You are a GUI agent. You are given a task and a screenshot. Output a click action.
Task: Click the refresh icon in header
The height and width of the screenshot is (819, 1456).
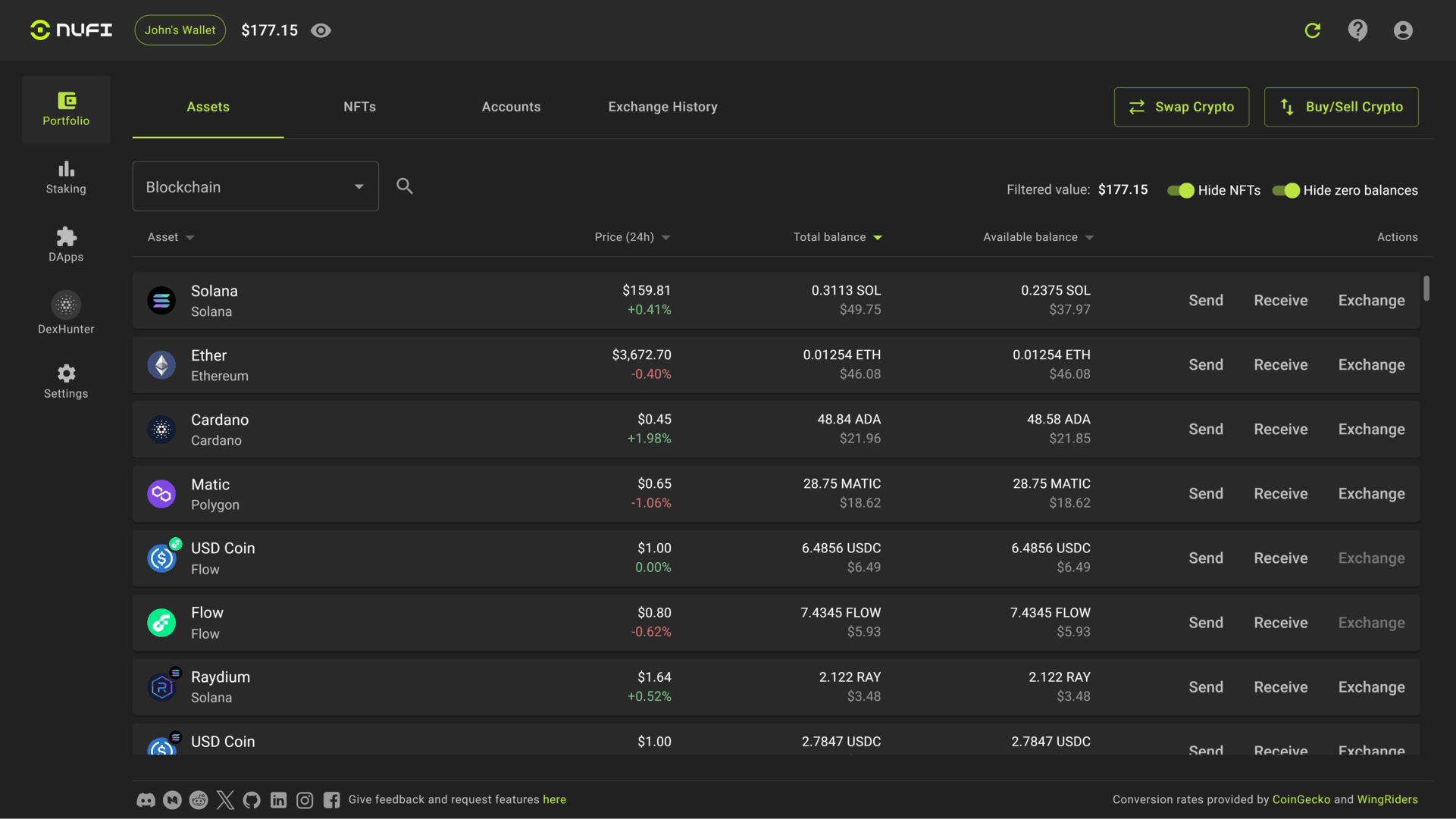(1313, 30)
